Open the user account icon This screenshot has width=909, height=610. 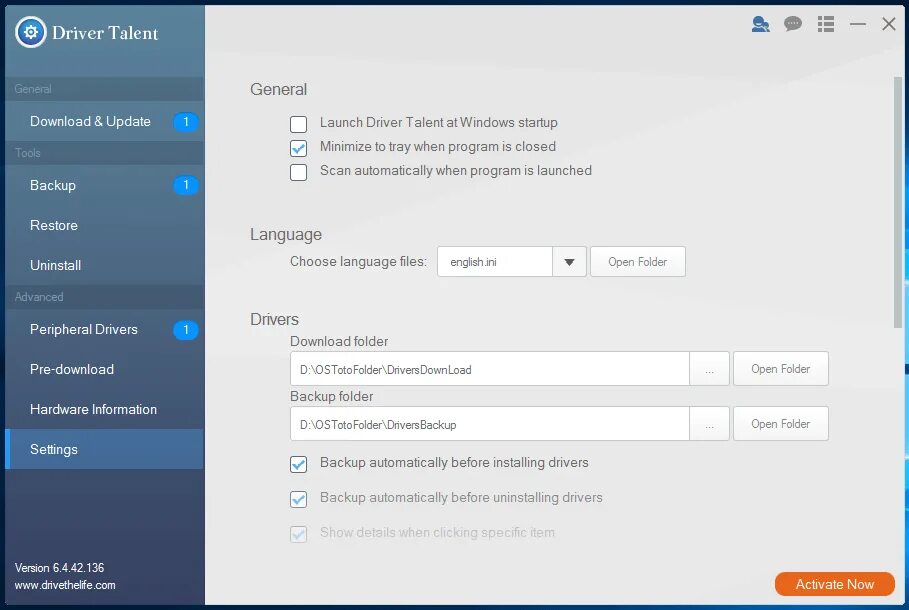761,24
